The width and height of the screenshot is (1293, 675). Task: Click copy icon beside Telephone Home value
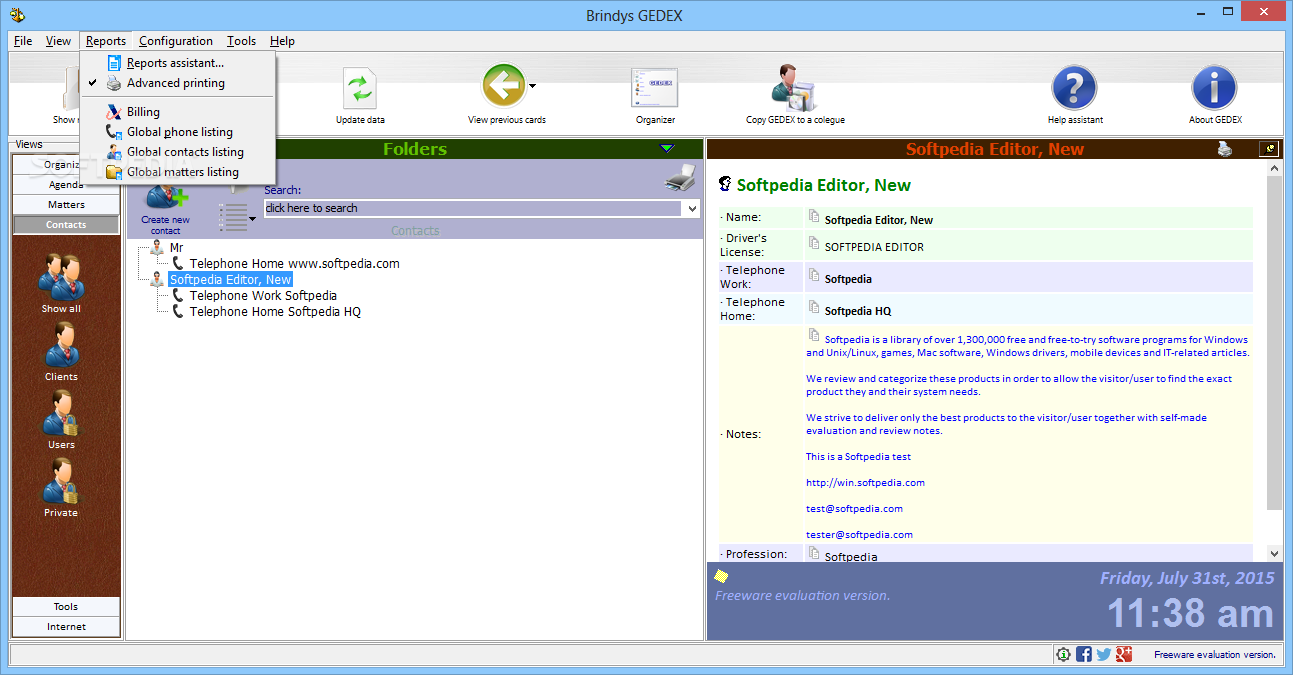(x=814, y=308)
